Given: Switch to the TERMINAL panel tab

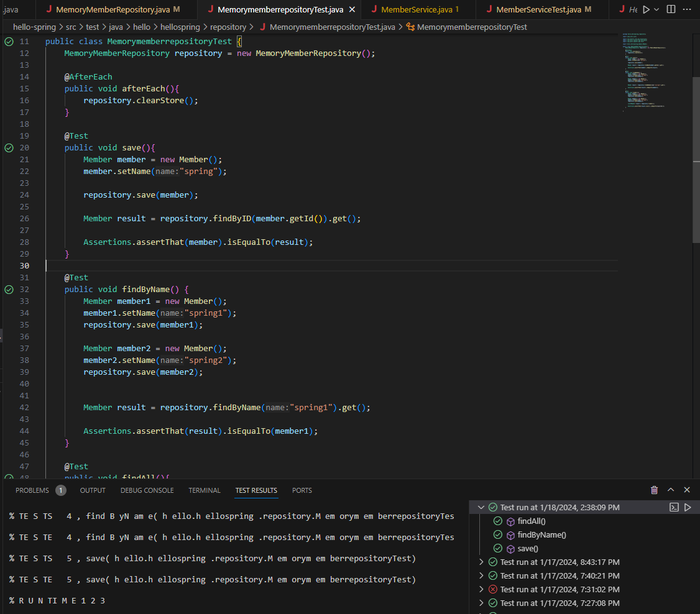Looking at the screenshot, I should (x=204, y=490).
